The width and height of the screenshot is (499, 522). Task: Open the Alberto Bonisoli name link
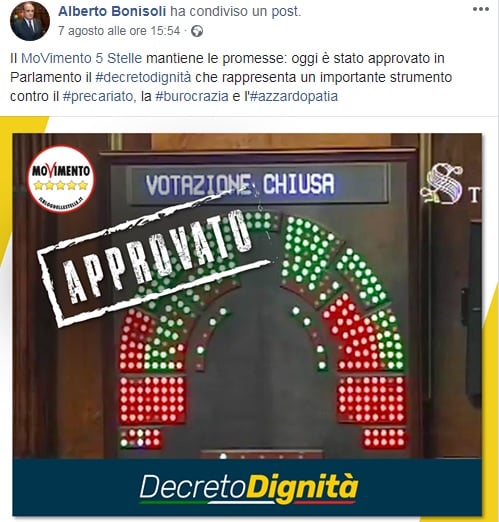(112, 11)
